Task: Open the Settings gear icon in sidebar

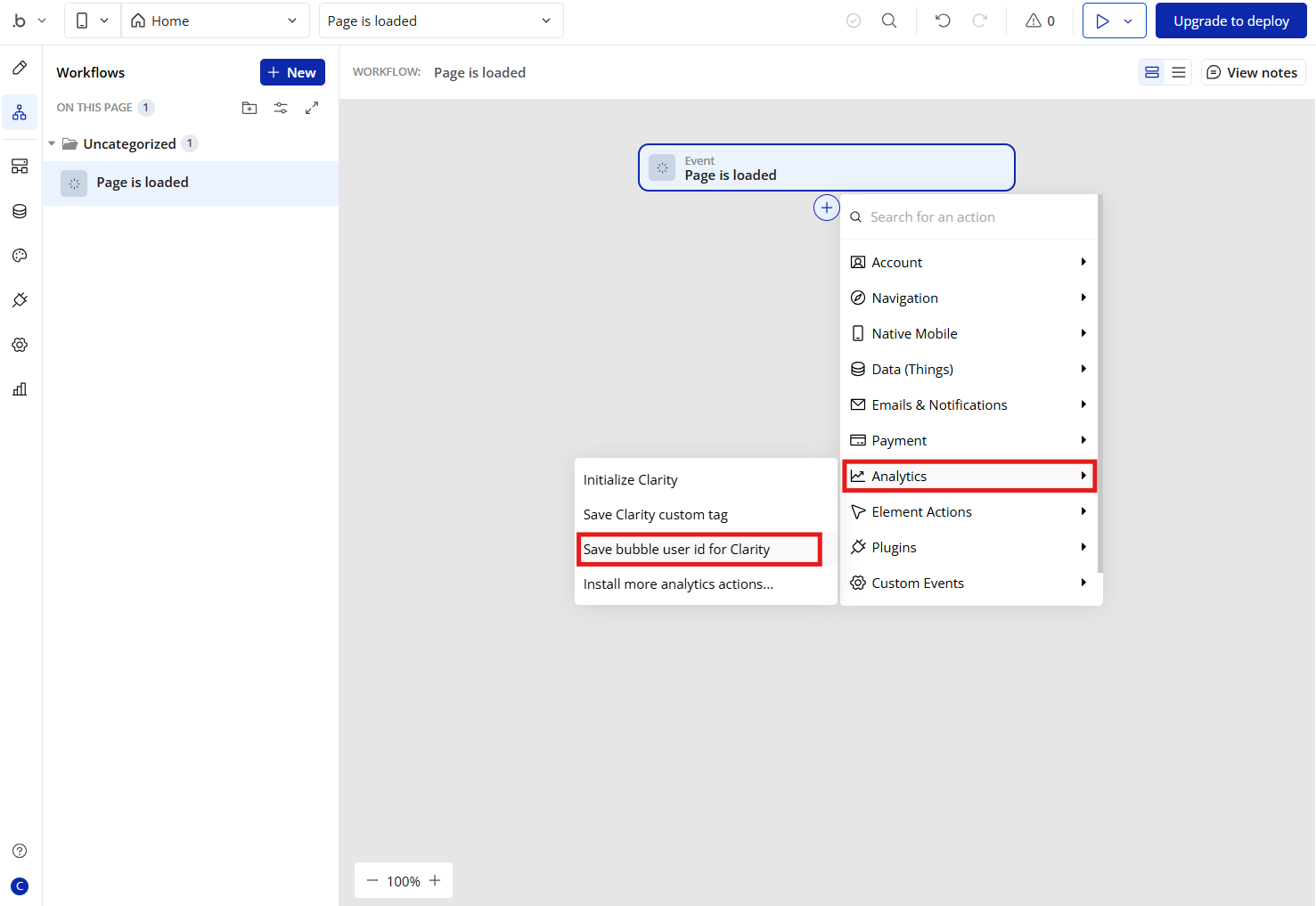Action: coord(20,345)
